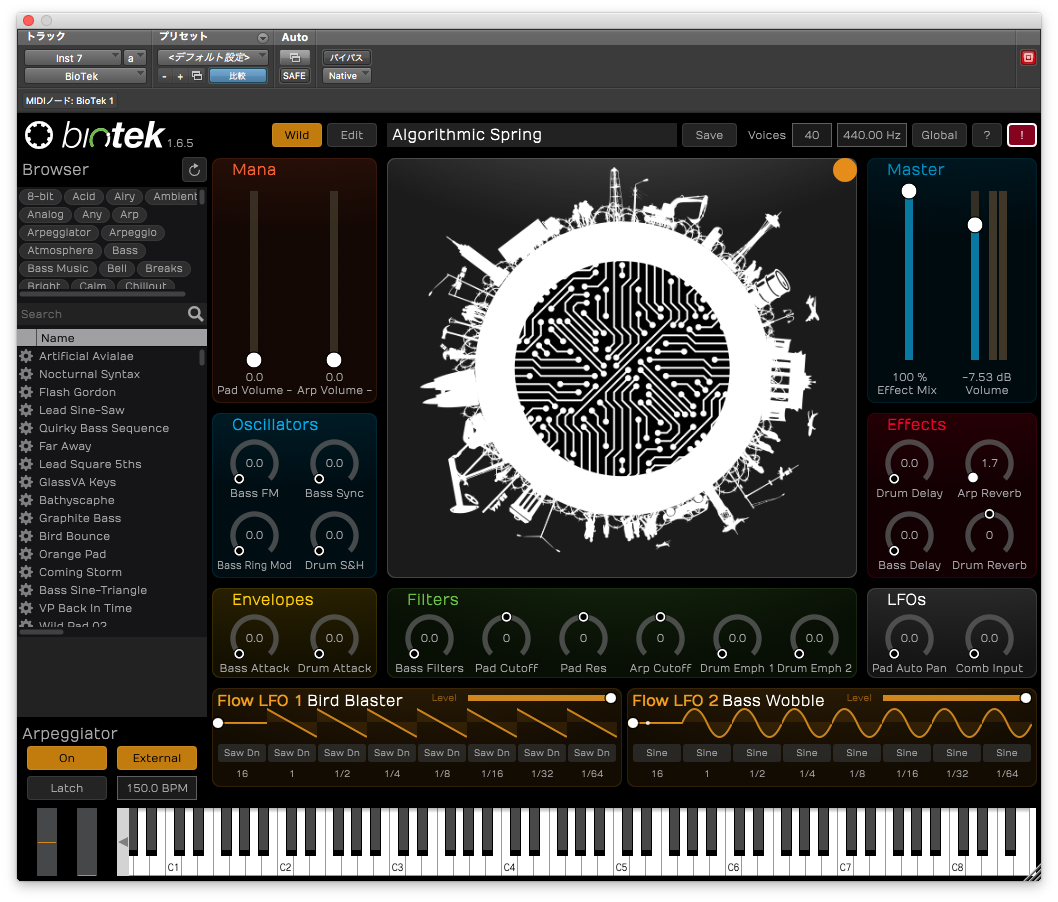Switch to Wild mode
The image size is (1058, 902).
pyautogui.click(x=297, y=135)
